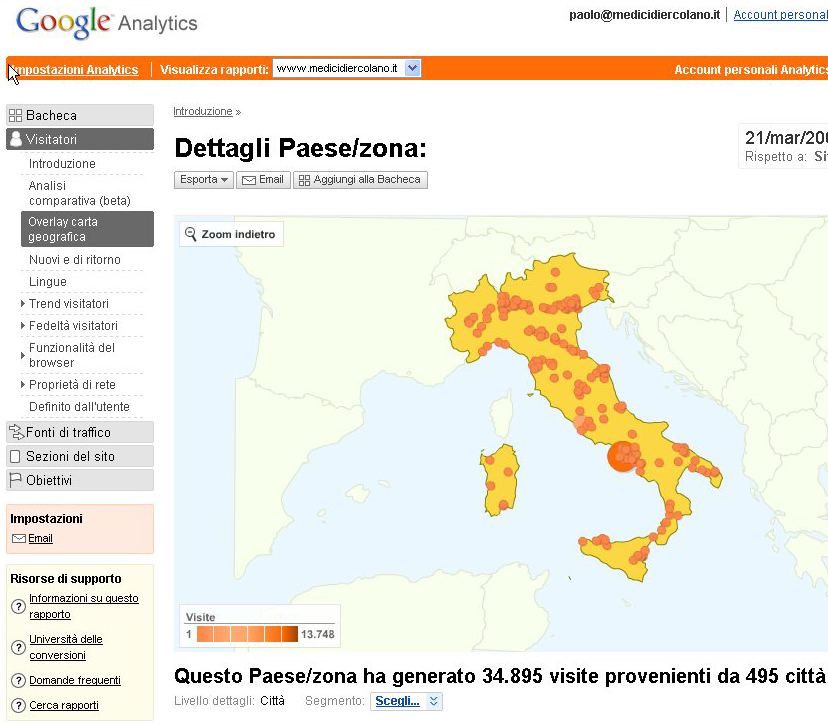The width and height of the screenshot is (828, 723).
Task: Click Cerca rapporti link
Action: click(x=64, y=705)
